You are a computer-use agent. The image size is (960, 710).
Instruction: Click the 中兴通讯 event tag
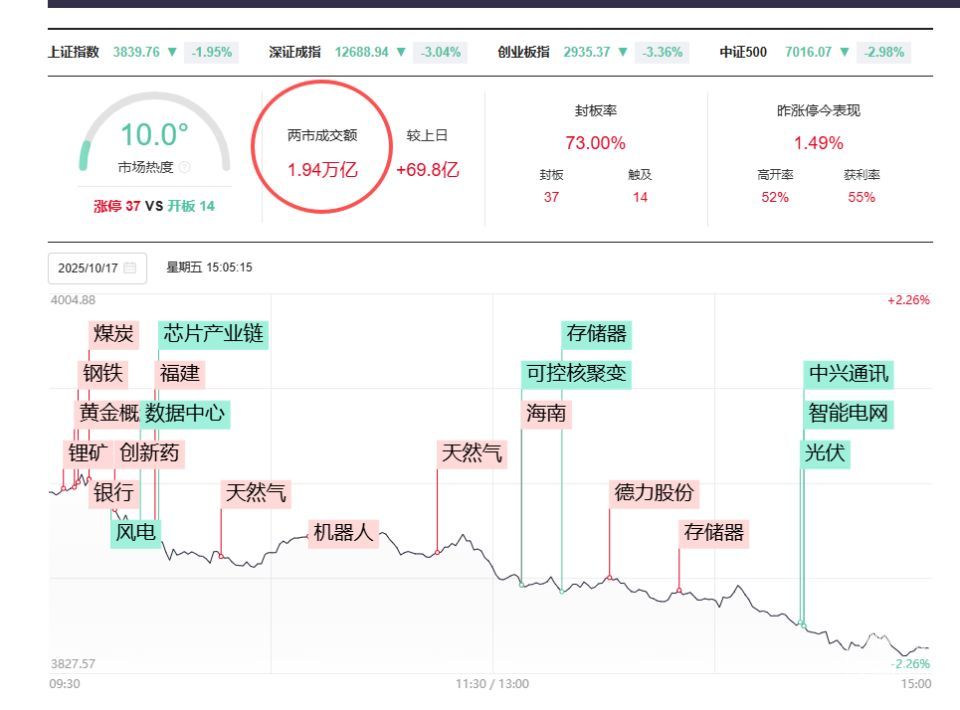point(848,374)
